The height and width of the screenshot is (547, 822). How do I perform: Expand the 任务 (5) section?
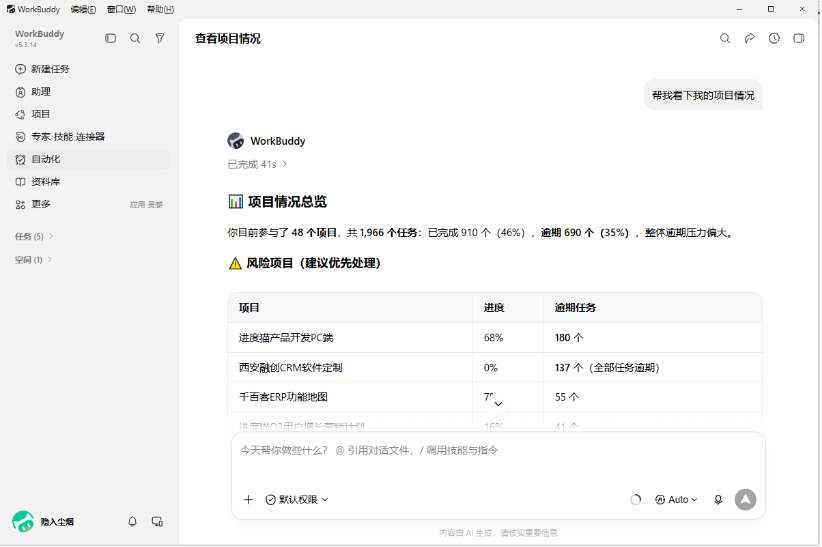click(34, 237)
